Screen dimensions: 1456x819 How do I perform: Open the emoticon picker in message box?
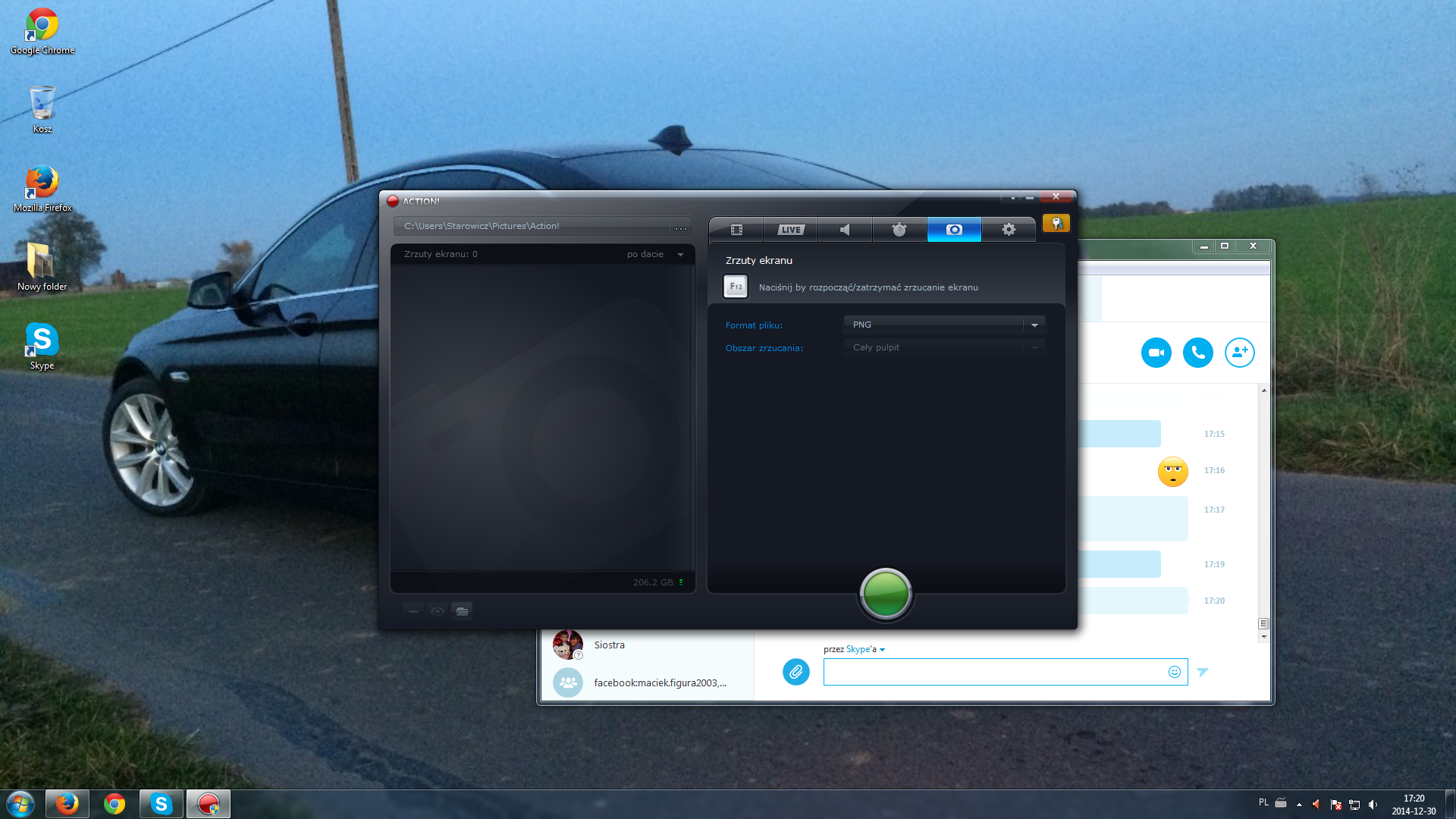coord(1175,672)
